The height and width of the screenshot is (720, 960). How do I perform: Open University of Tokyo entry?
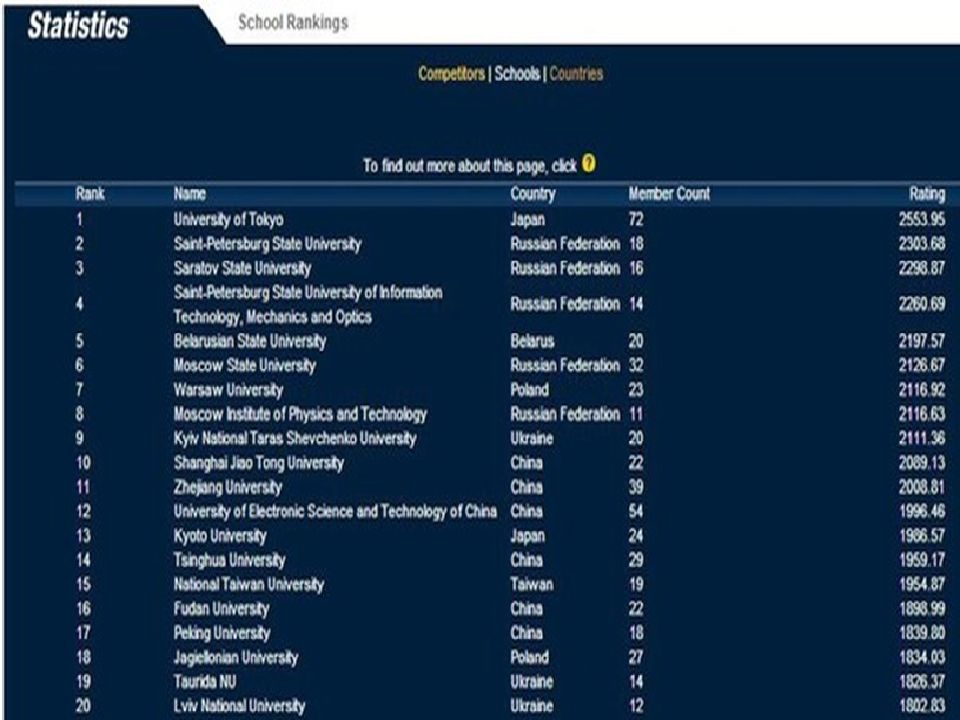point(228,219)
